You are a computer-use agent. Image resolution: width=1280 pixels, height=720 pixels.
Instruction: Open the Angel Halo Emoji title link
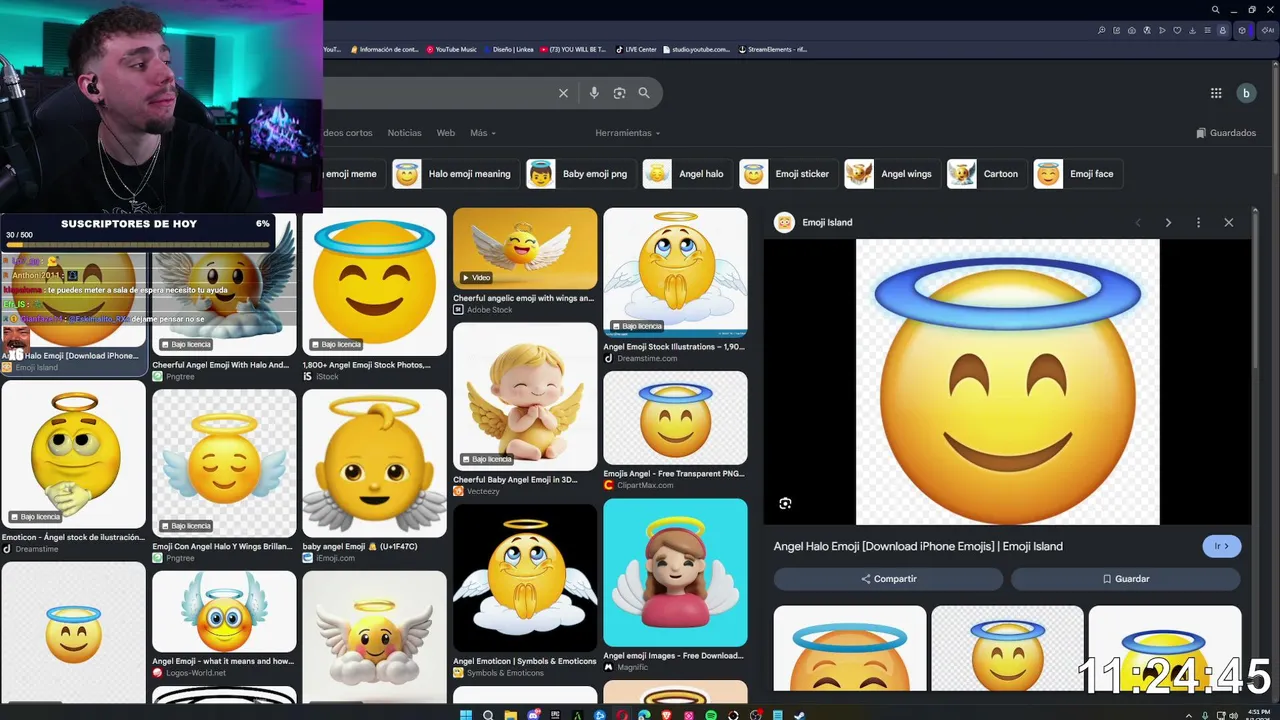pyautogui.click(x=918, y=546)
